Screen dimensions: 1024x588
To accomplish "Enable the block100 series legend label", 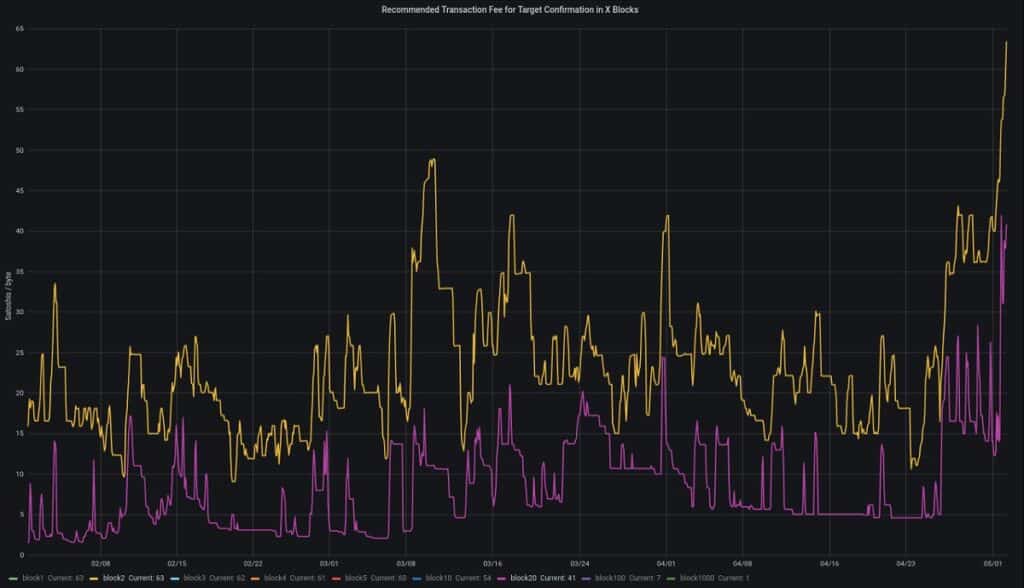I will pyautogui.click(x=628, y=578).
